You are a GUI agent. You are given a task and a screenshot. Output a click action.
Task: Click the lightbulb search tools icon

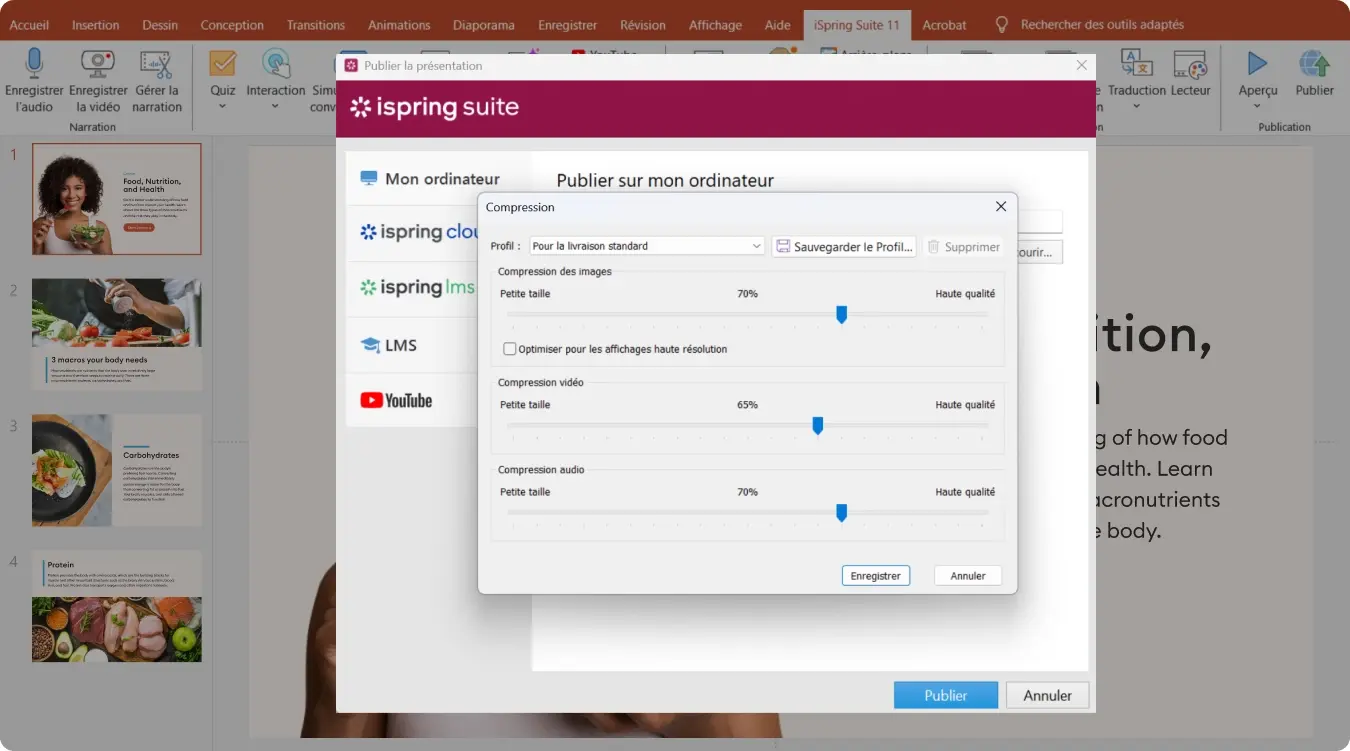[x=1002, y=25]
